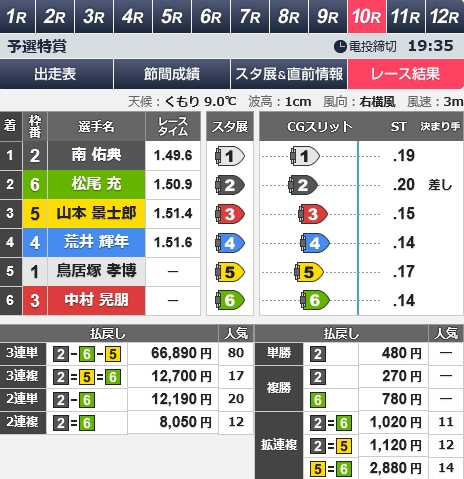
Task: Click blue boat 4 icon in CGスリット
Action: pos(315,243)
